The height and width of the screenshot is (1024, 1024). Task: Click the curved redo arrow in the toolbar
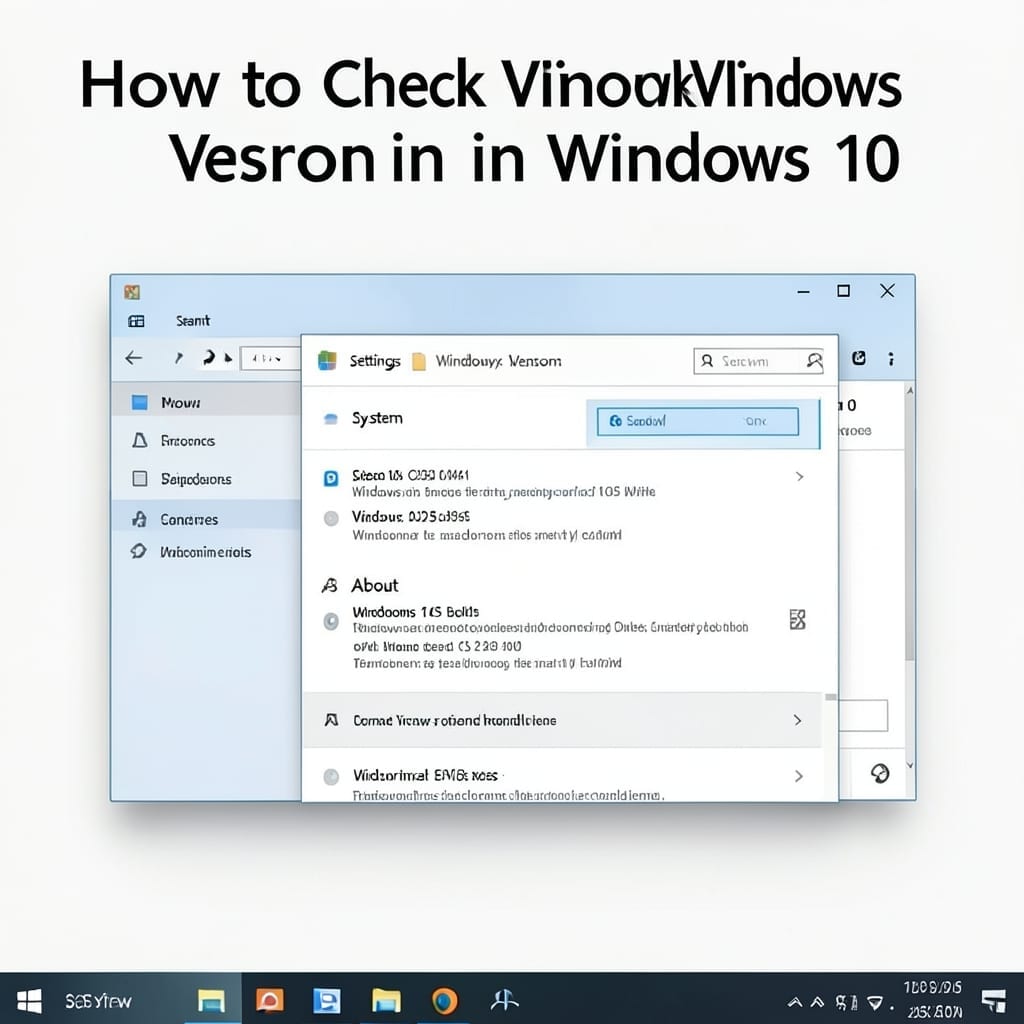coord(209,357)
